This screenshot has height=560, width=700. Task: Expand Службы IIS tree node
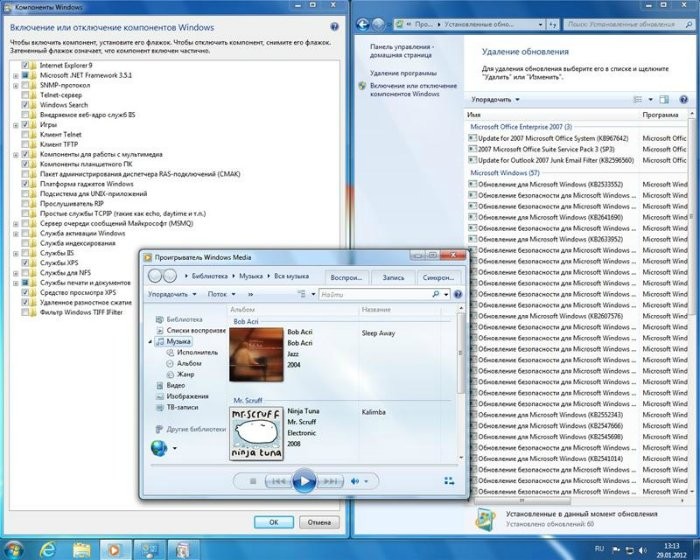coord(16,253)
